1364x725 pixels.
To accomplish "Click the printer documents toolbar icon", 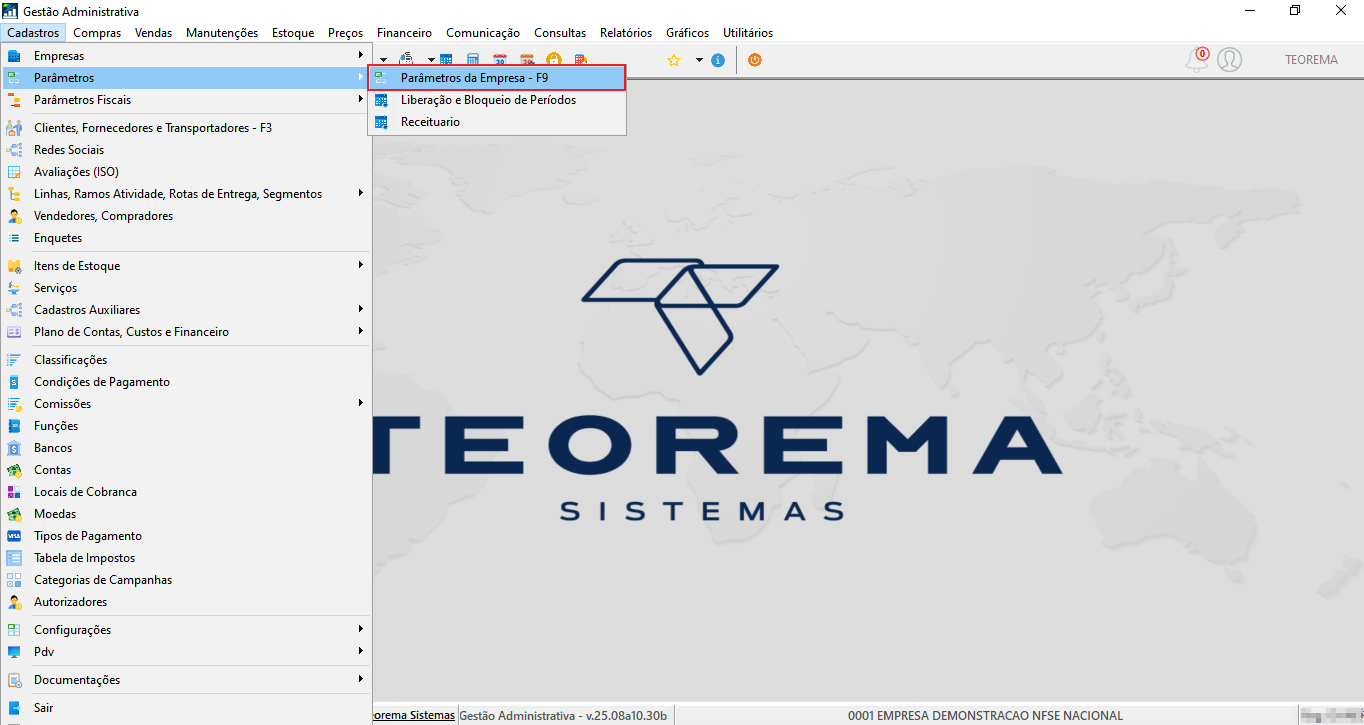I will tap(407, 59).
